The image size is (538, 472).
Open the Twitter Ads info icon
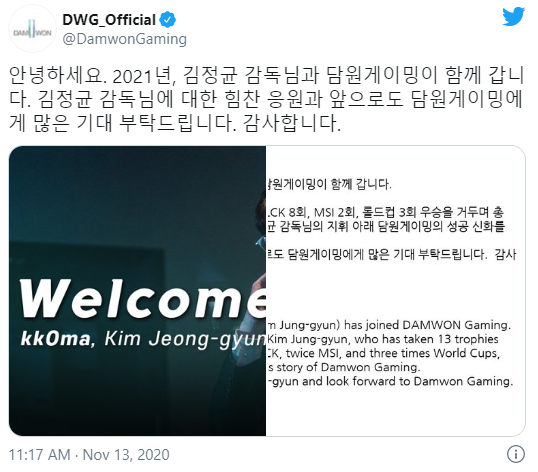[516, 454]
